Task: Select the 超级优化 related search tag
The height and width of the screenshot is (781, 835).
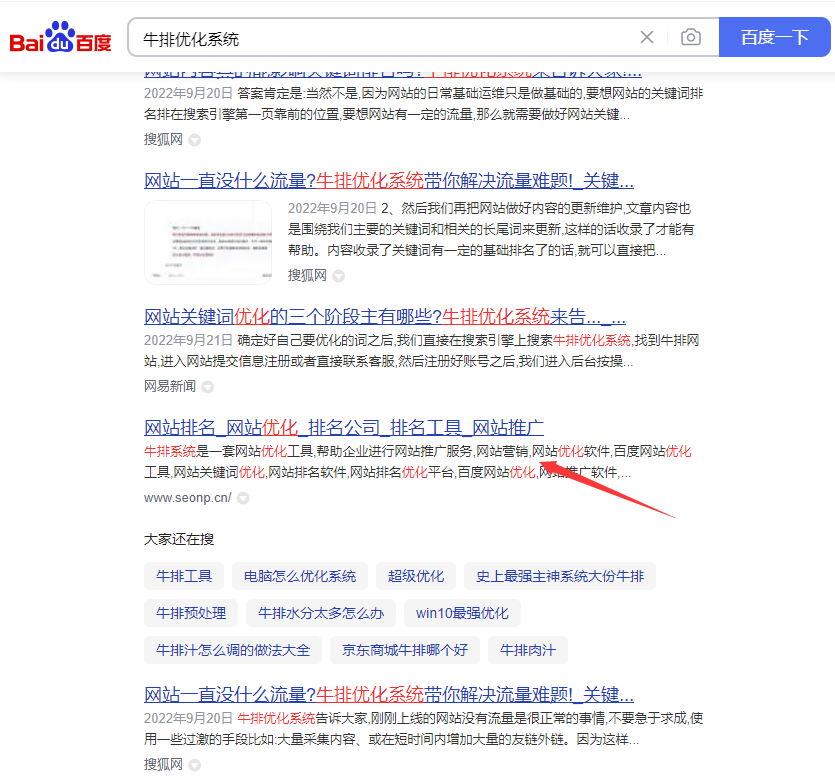Action: [415, 576]
